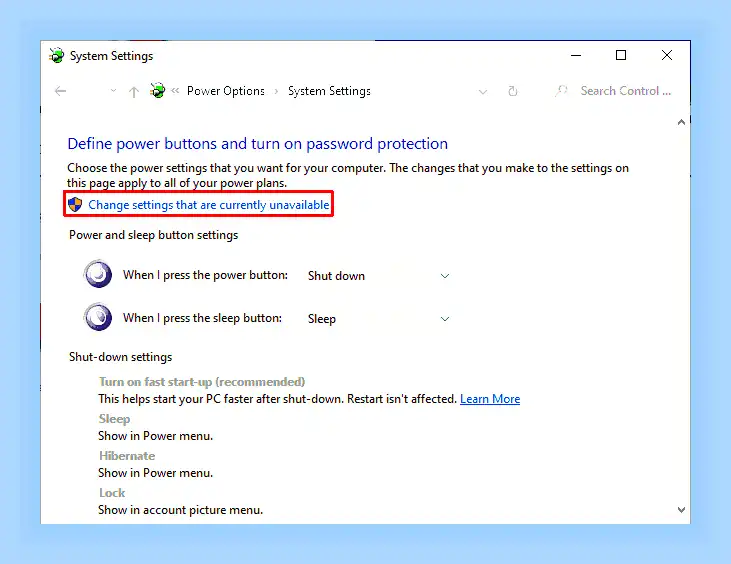The image size is (731, 564).
Task: Click the search magnifier icon
Action: [561, 90]
